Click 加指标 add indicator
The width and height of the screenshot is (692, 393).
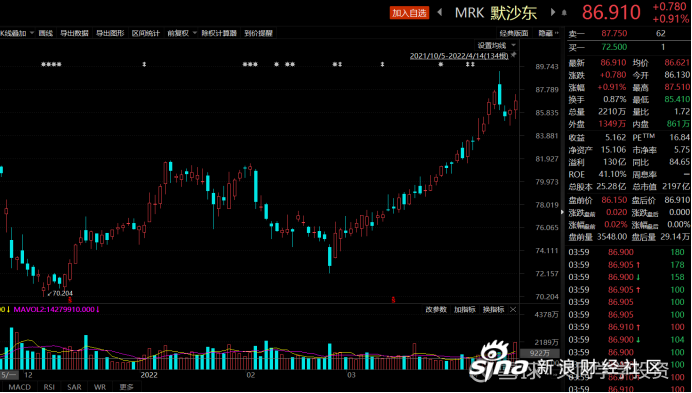point(465,310)
